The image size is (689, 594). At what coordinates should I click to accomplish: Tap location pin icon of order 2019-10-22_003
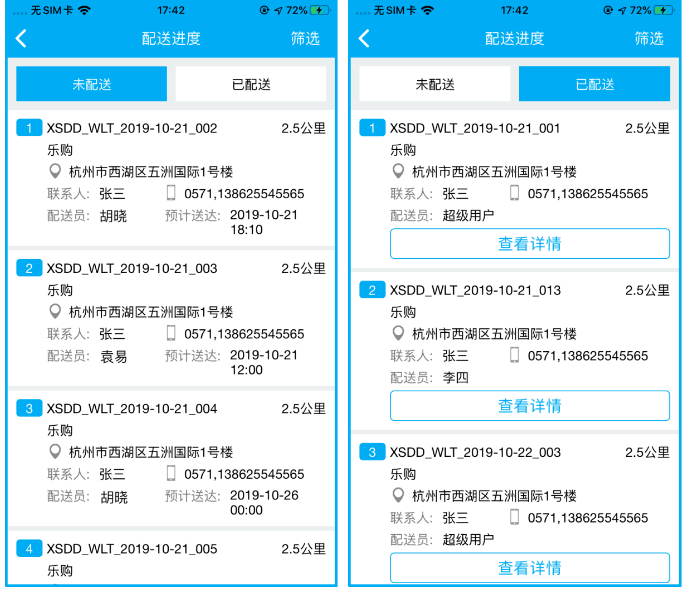[x=398, y=496]
